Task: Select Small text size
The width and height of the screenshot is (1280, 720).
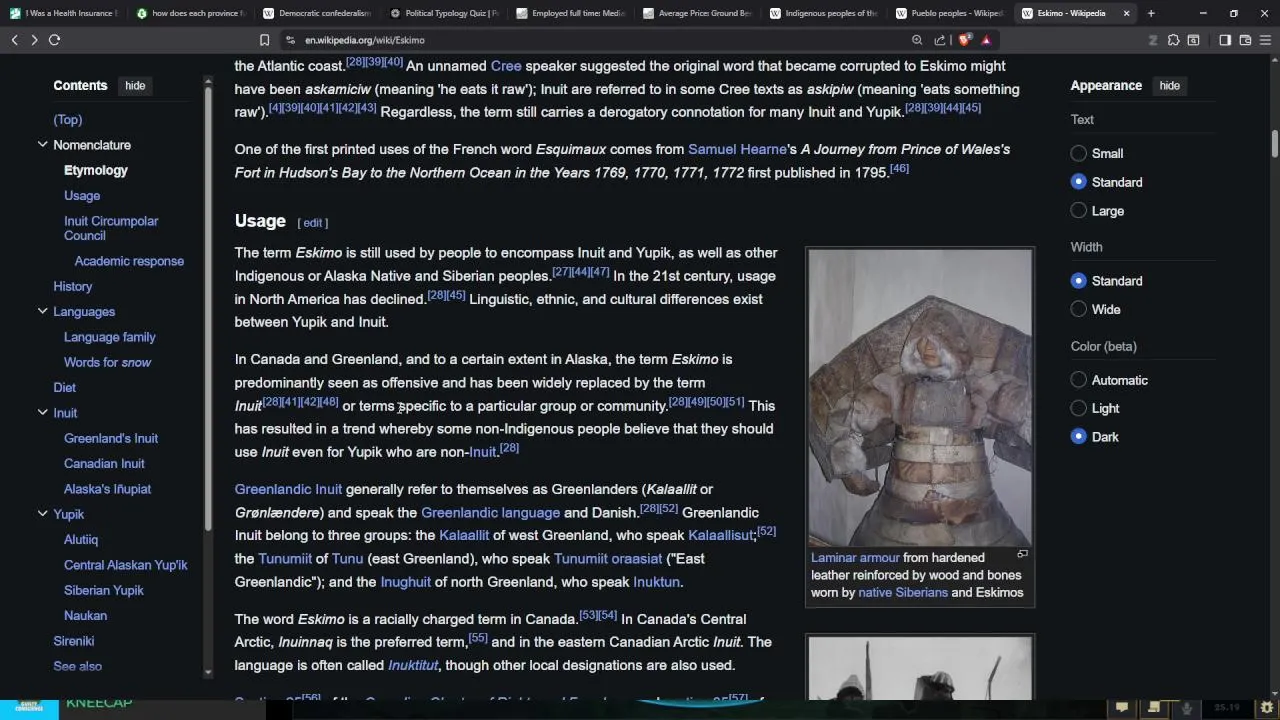Action: [1078, 153]
